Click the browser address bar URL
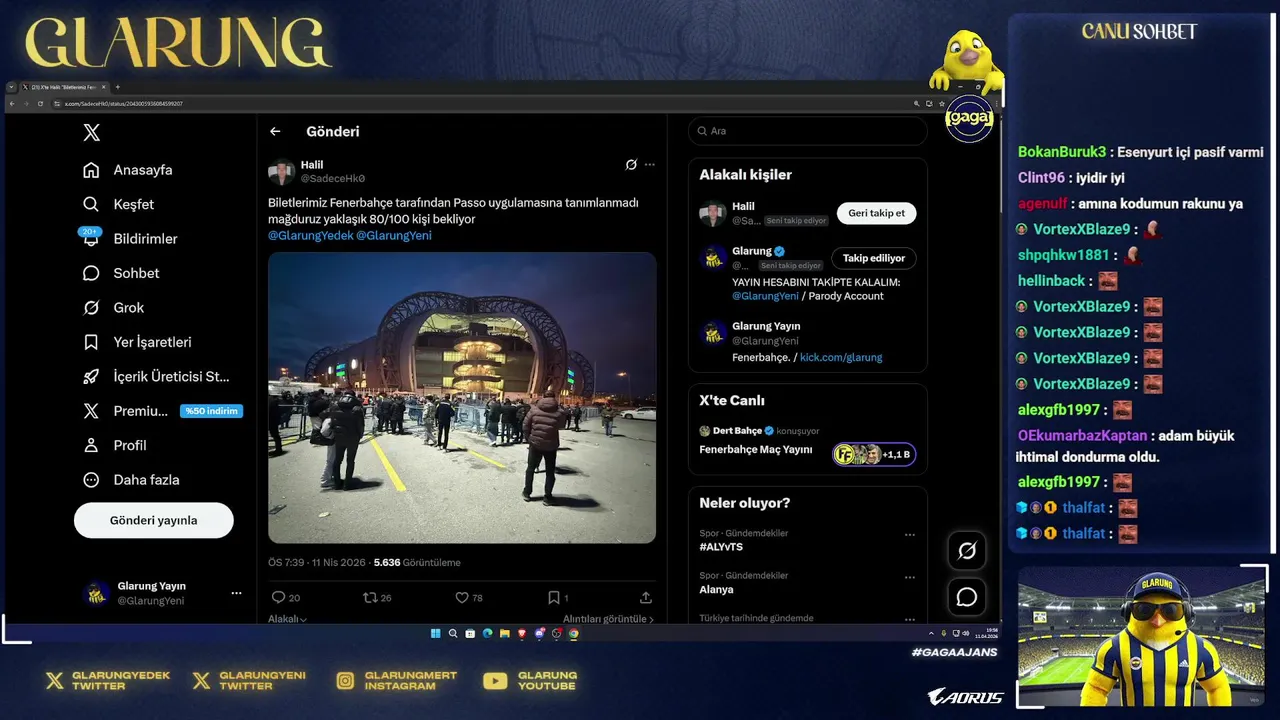Viewport: 1280px width, 720px height. [x=124, y=103]
